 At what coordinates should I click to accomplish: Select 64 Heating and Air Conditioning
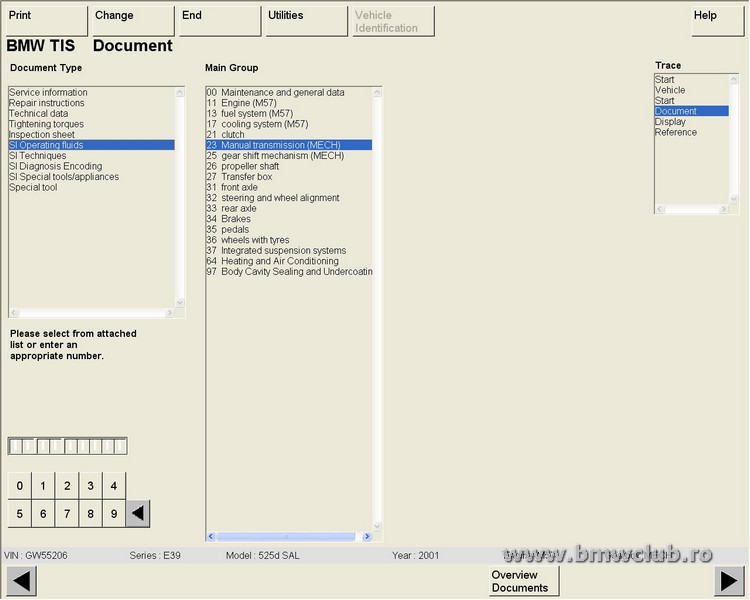289,261
